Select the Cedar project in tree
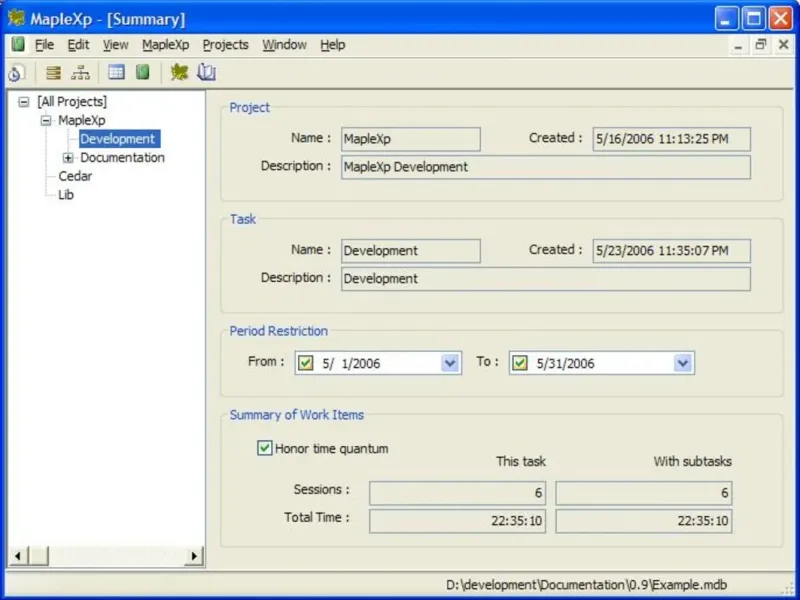Image resolution: width=800 pixels, height=600 pixels. [75, 176]
